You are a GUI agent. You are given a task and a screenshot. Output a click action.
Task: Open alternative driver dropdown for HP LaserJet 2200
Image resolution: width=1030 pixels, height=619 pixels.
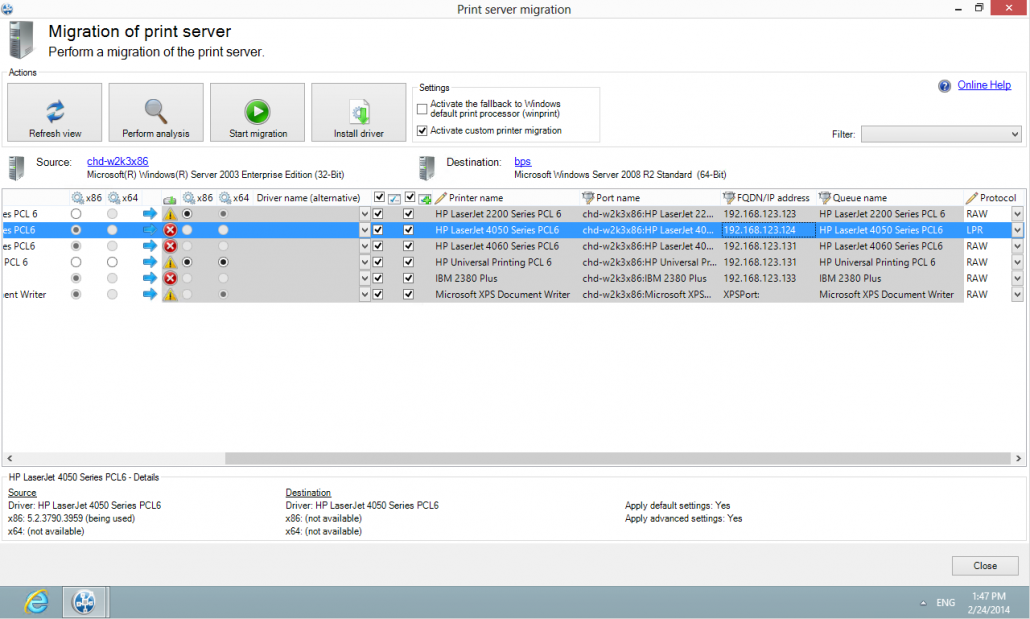pyautogui.click(x=364, y=214)
